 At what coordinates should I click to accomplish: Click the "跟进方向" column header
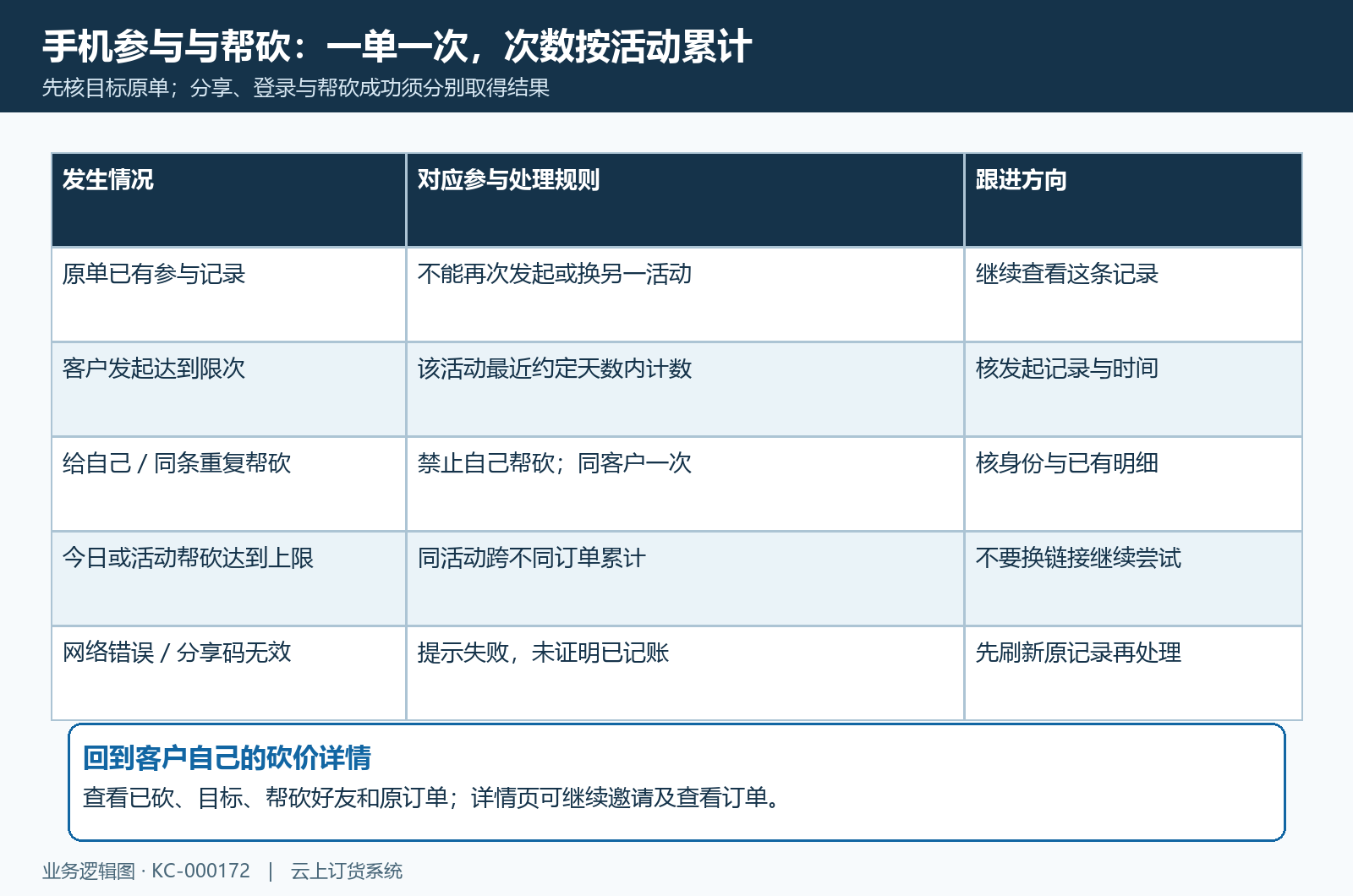click(1133, 200)
